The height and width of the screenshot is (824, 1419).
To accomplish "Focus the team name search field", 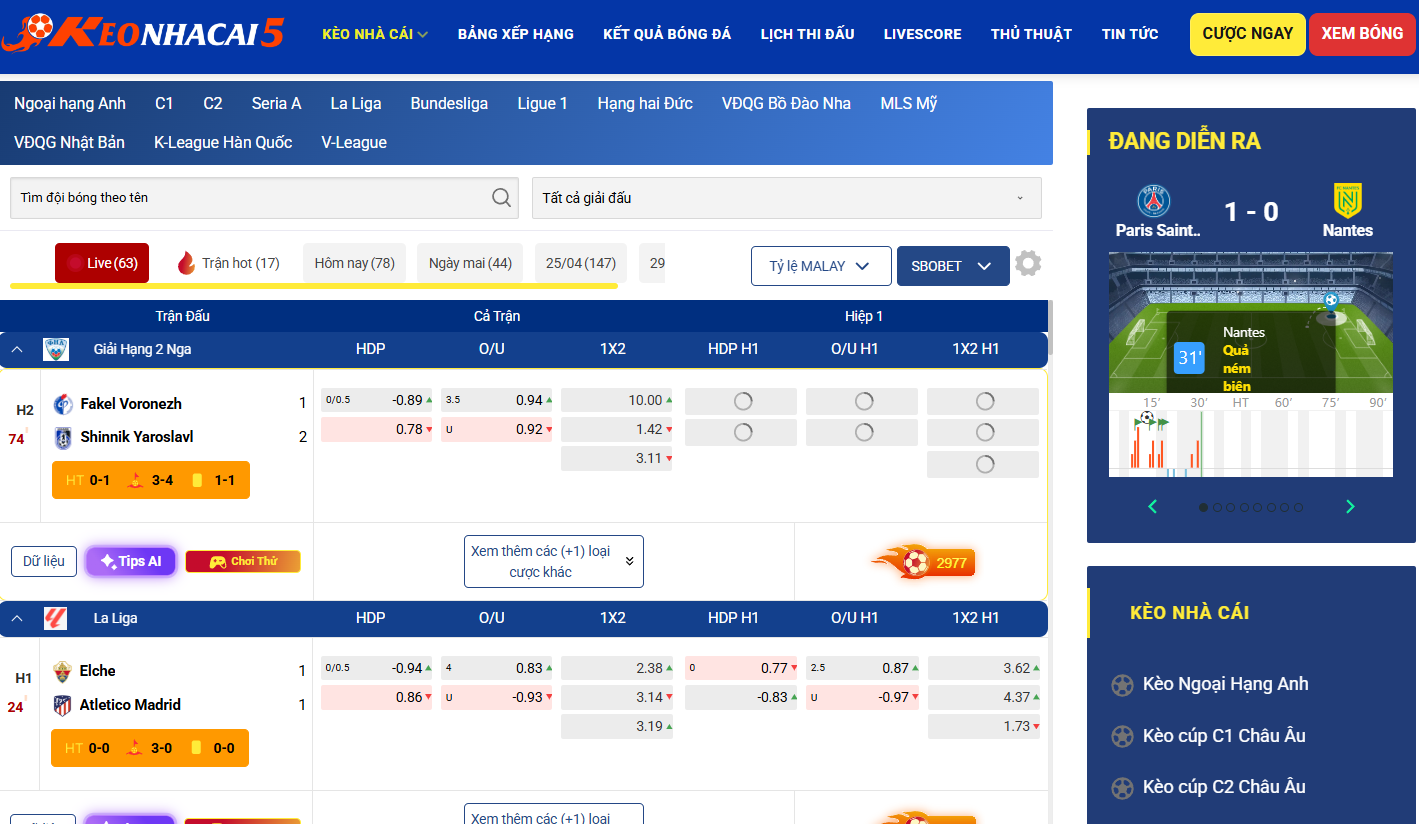I will pos(264,198).
